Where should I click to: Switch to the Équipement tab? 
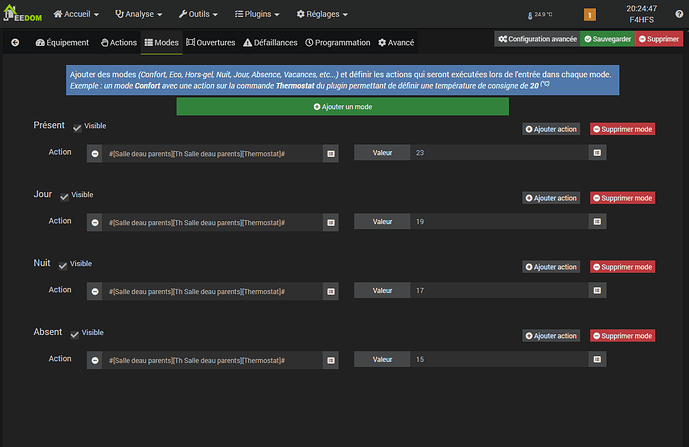[x=62, y=43]
